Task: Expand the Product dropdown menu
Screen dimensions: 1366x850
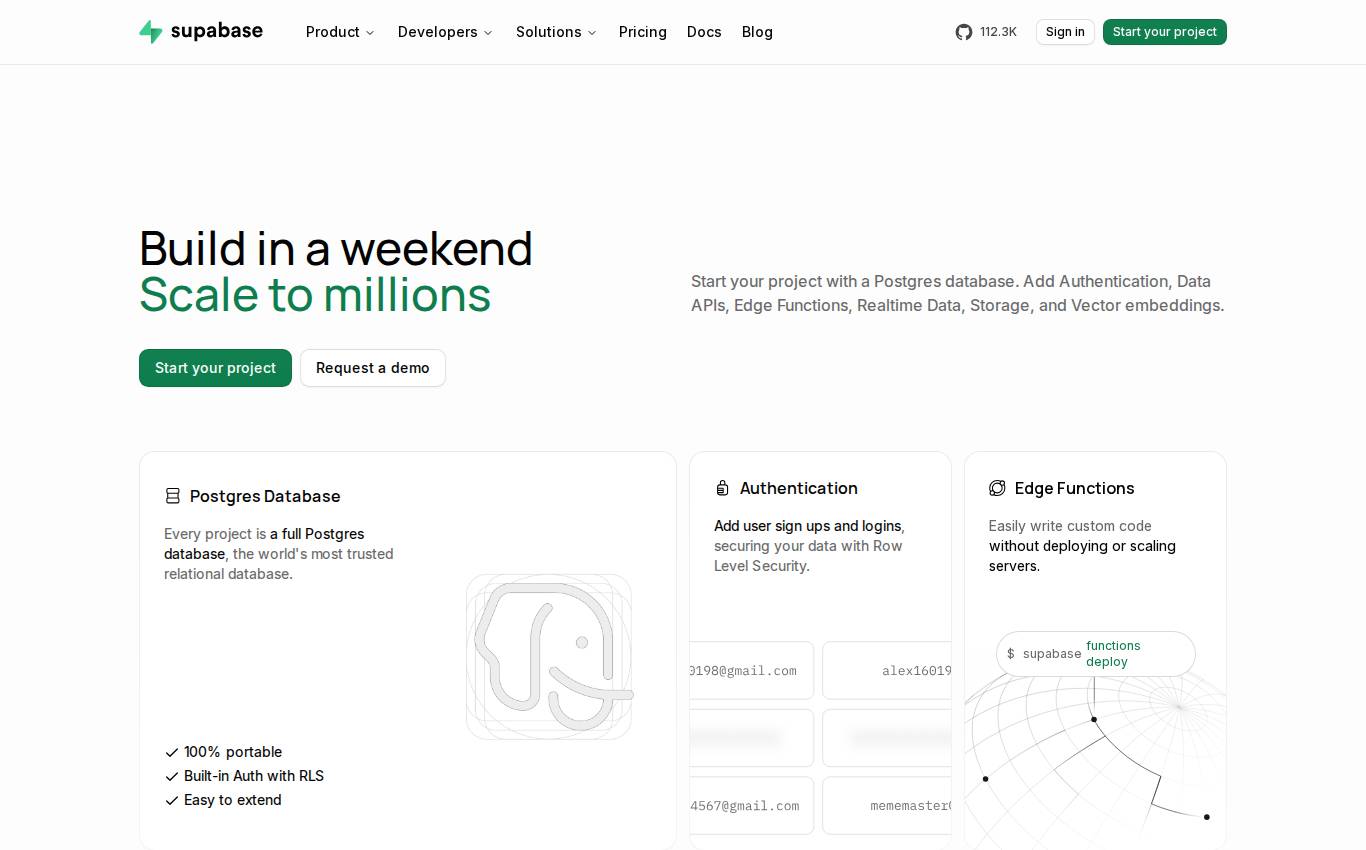Action: tap(340, 32)
